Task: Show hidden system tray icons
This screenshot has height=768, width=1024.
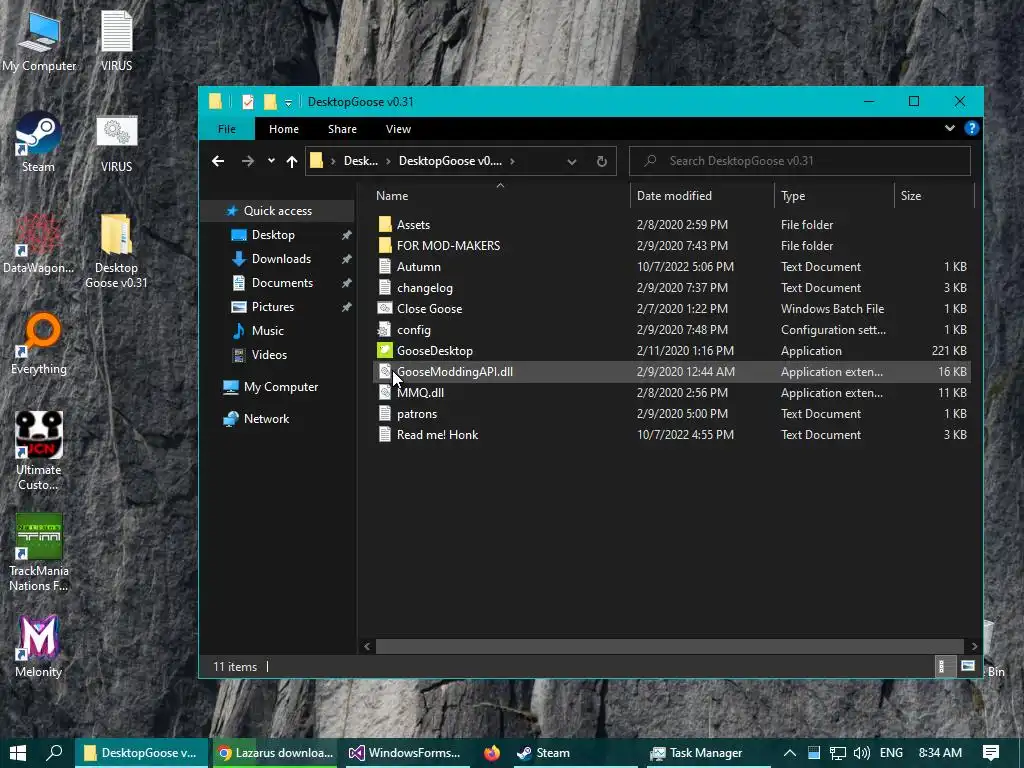Action: point(790,753)
